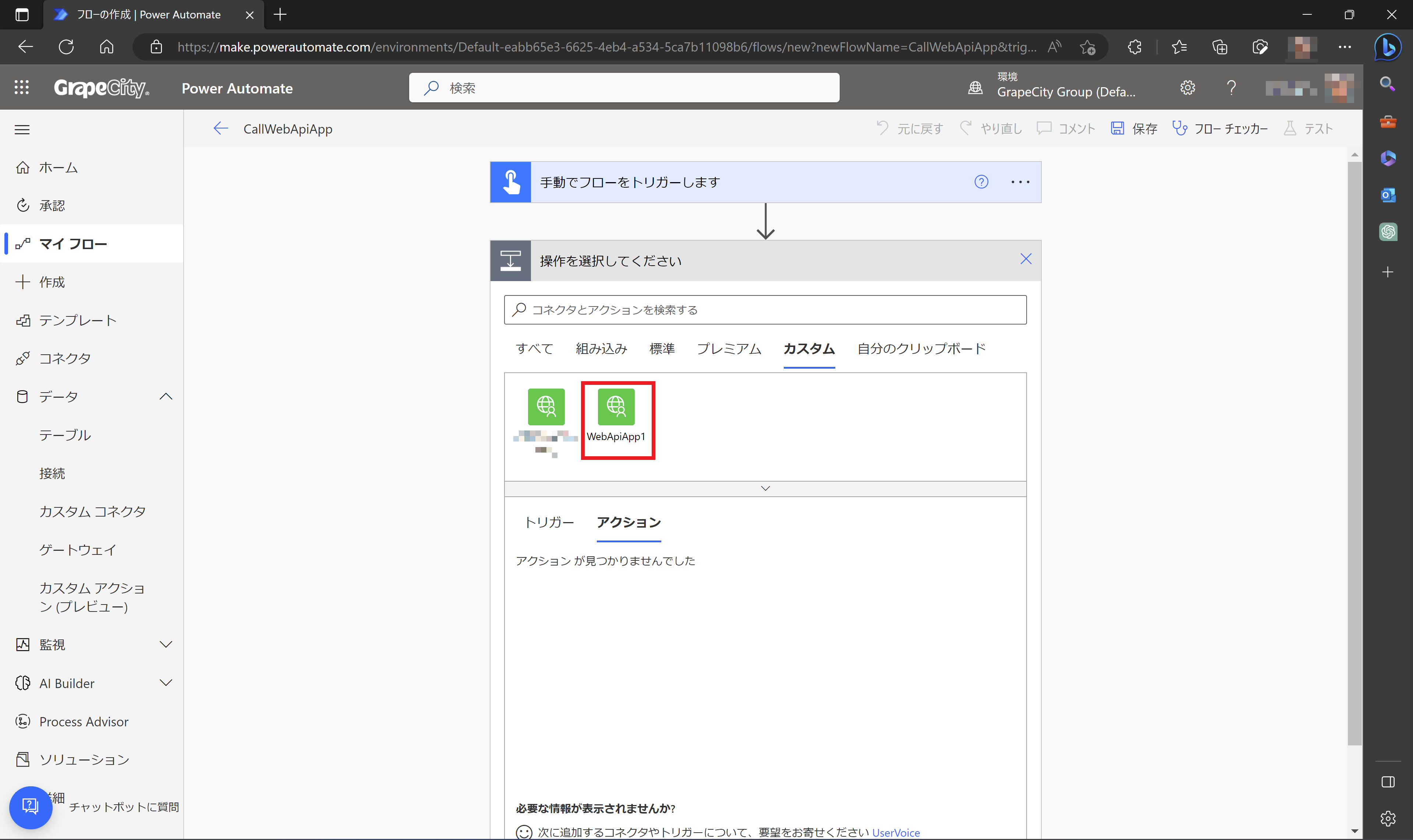
Task: Open the フロー チェッカー
Action: (x=1219, y=128)
